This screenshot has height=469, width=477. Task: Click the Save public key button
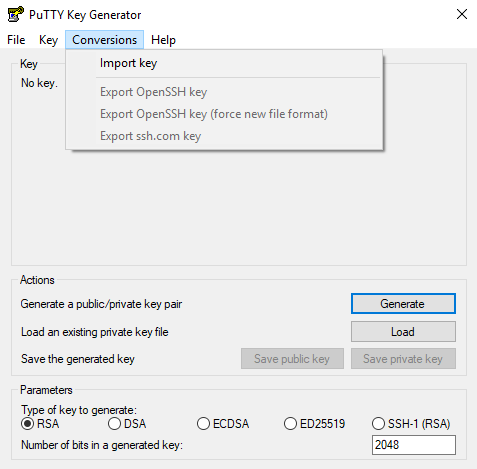[292, 359]
